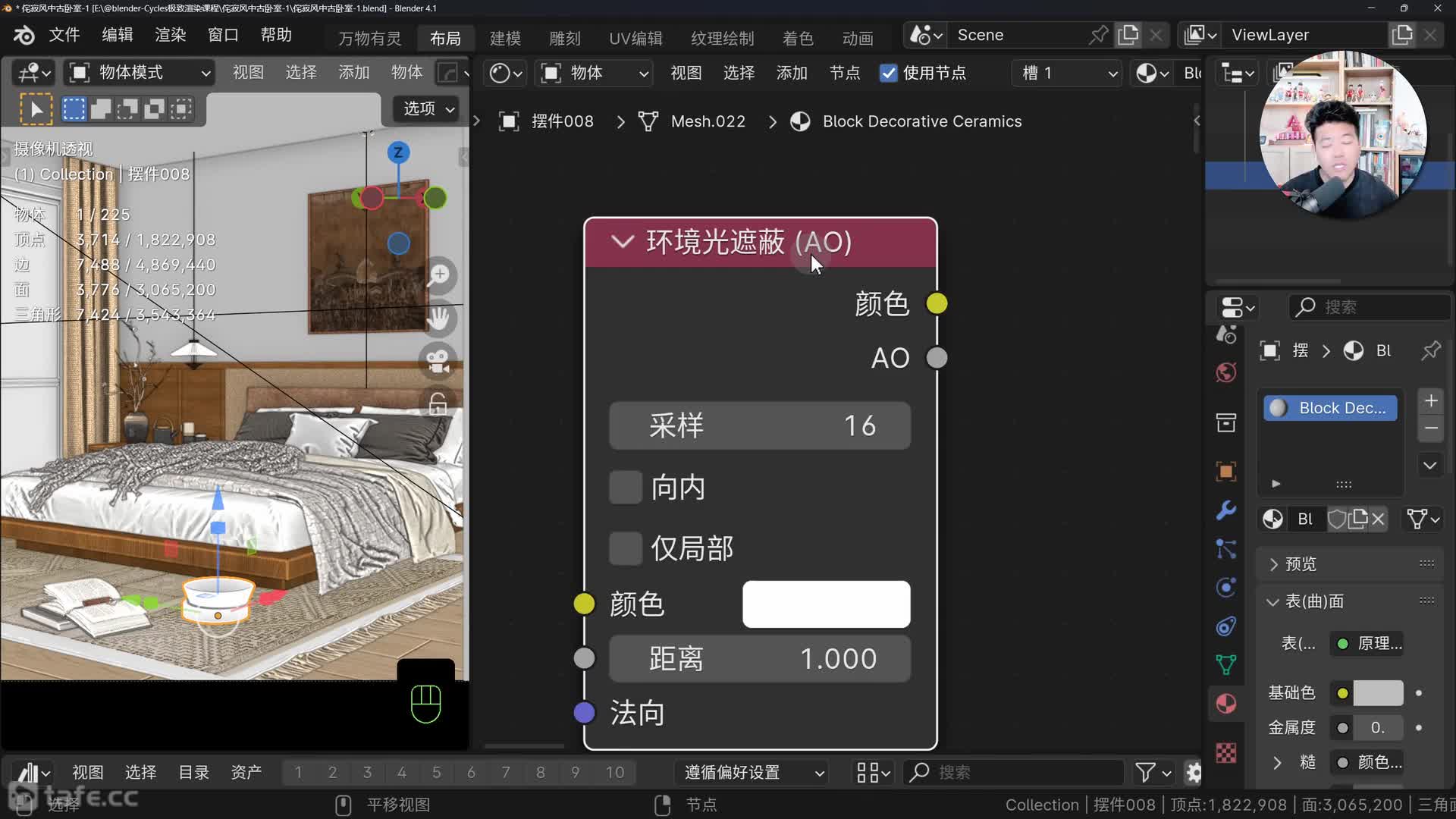Open the Object Data properties tab icon
1456x819 pixels.
(x=1226, y=665)
